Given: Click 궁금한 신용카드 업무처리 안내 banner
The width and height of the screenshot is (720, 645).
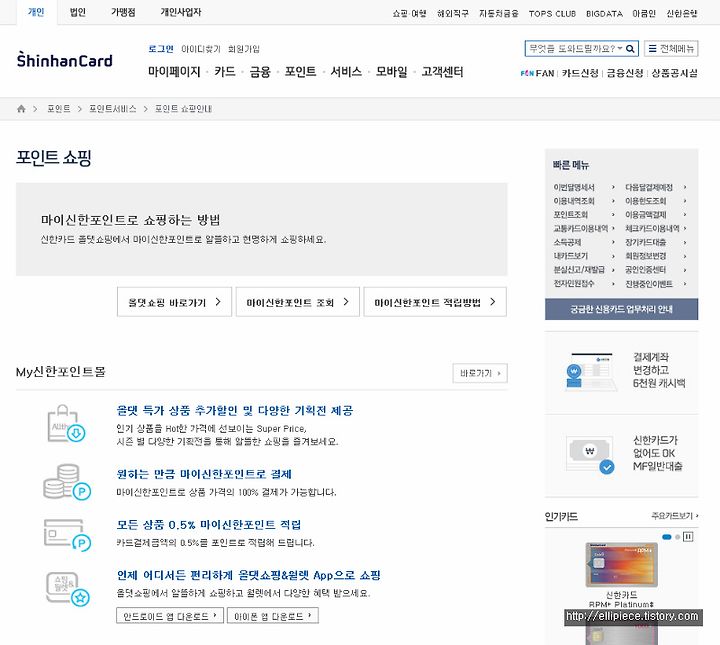Looking at the screenshot, I should tap(621, 309).
